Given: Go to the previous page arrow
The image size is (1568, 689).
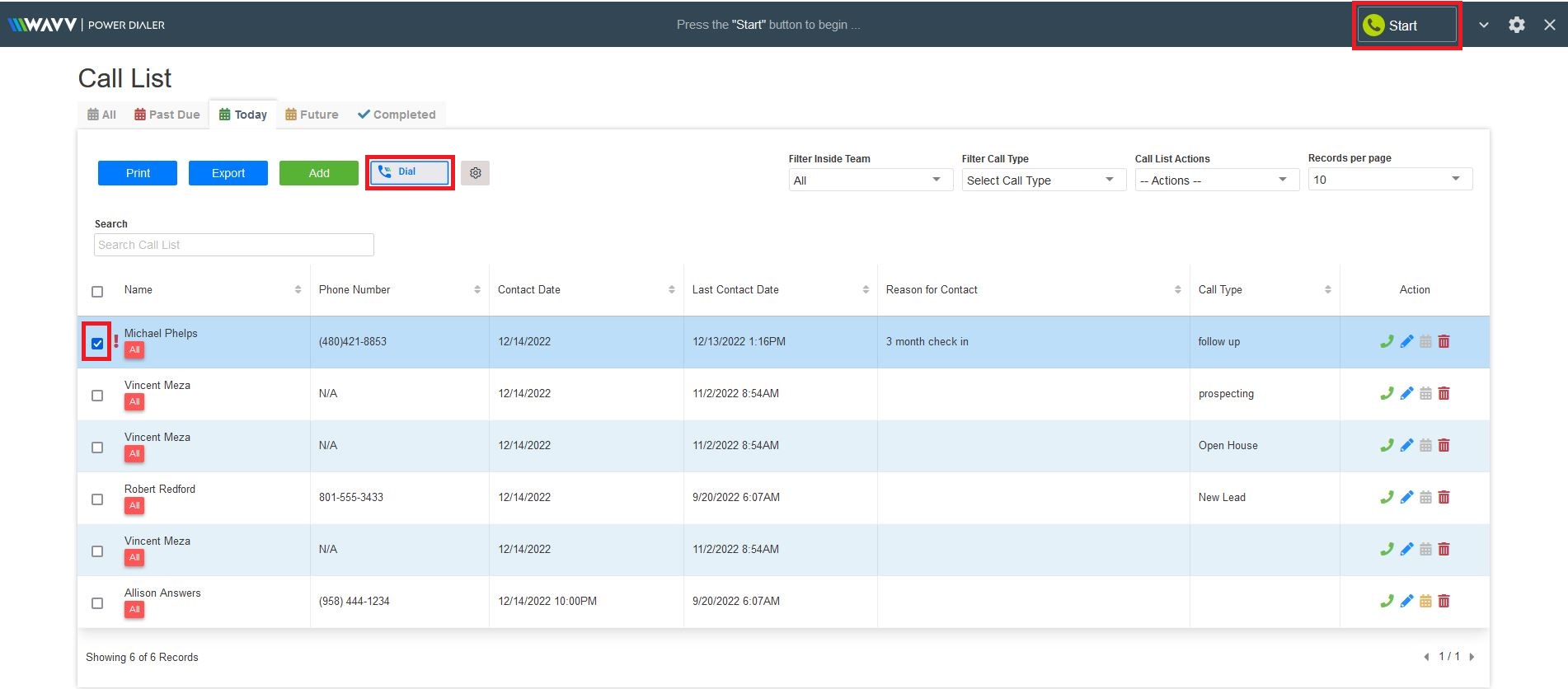Looking at the screenshot, I should [x=1426, y=657].
